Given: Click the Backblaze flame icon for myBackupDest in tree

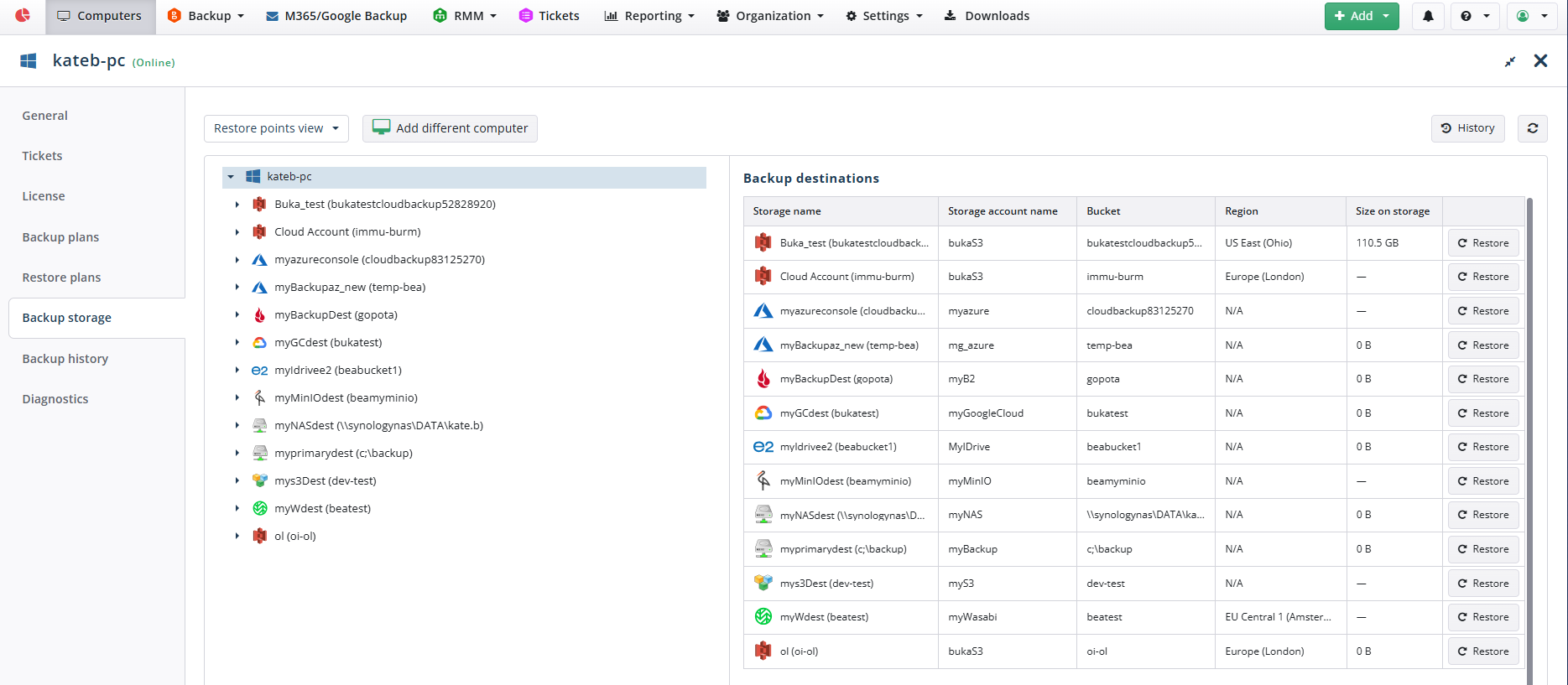Looking at the screenshot, I should [260, 314].
